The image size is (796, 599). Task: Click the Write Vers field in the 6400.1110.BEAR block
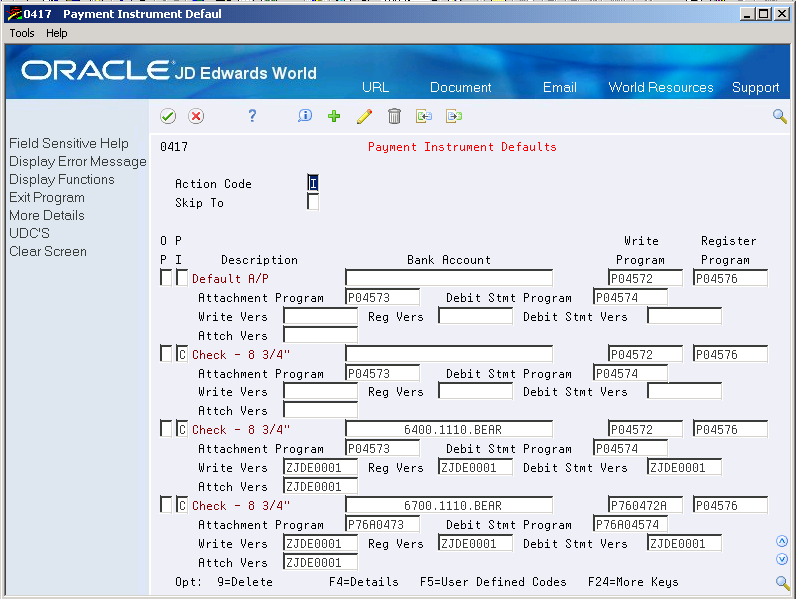tap(320, 467)
